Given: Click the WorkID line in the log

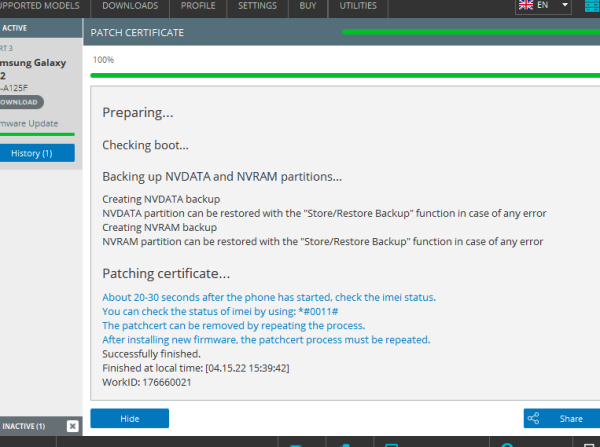Looking at the screenshot, I should [x=147, y=381].
